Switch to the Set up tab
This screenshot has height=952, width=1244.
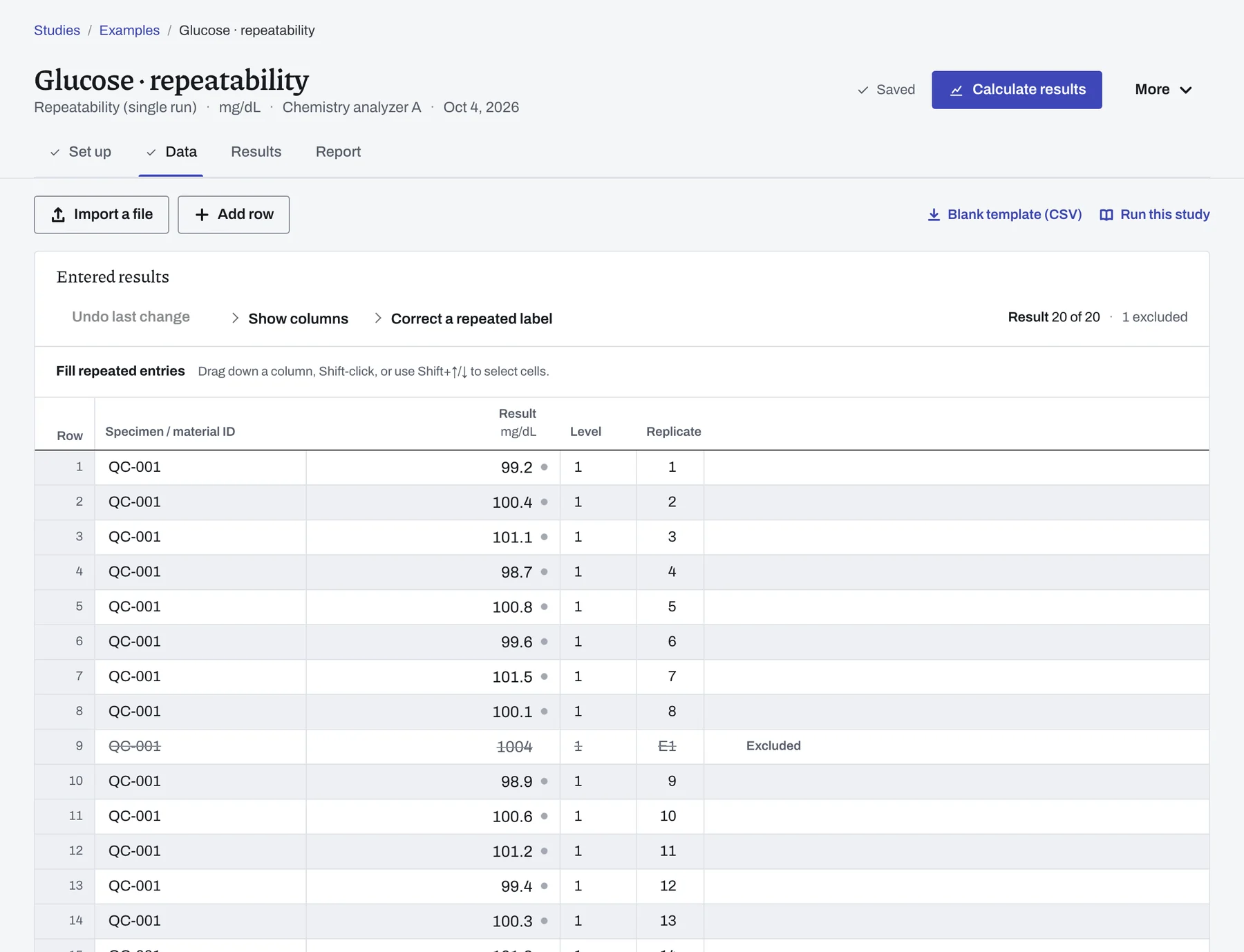pos(81,152)
